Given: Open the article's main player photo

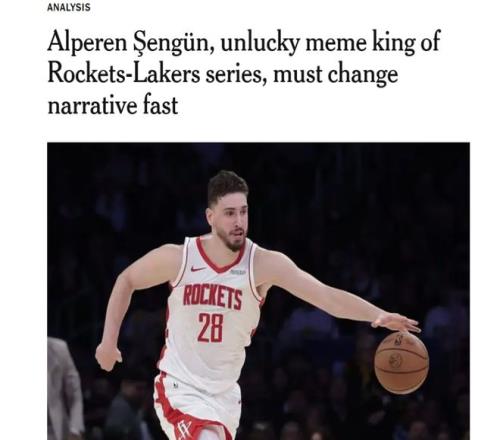Looking at the screenshot, I should 258,291.
